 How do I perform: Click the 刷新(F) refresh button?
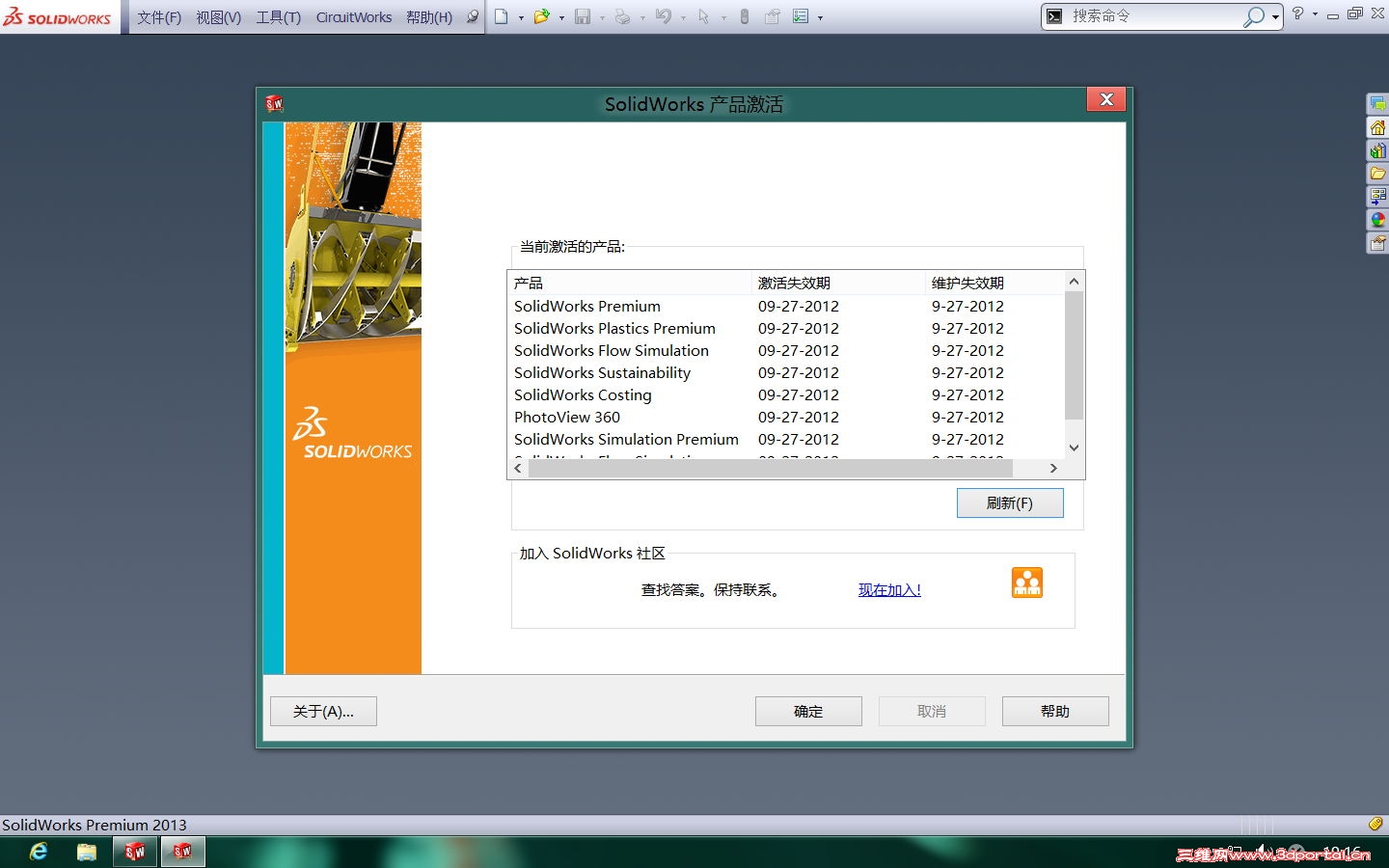click(1010, 503)
